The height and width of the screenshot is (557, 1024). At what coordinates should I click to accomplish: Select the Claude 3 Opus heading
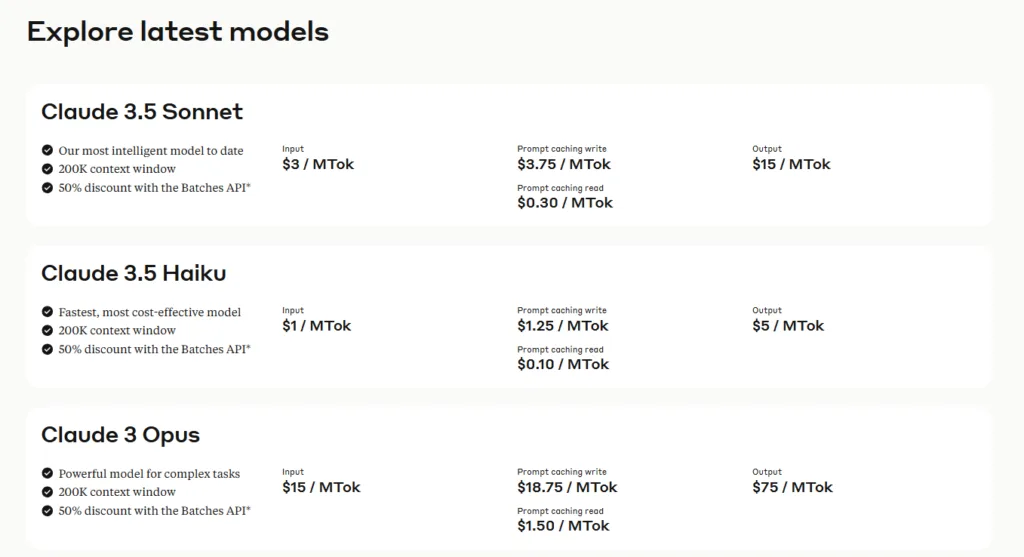click(x=121, y=435)
